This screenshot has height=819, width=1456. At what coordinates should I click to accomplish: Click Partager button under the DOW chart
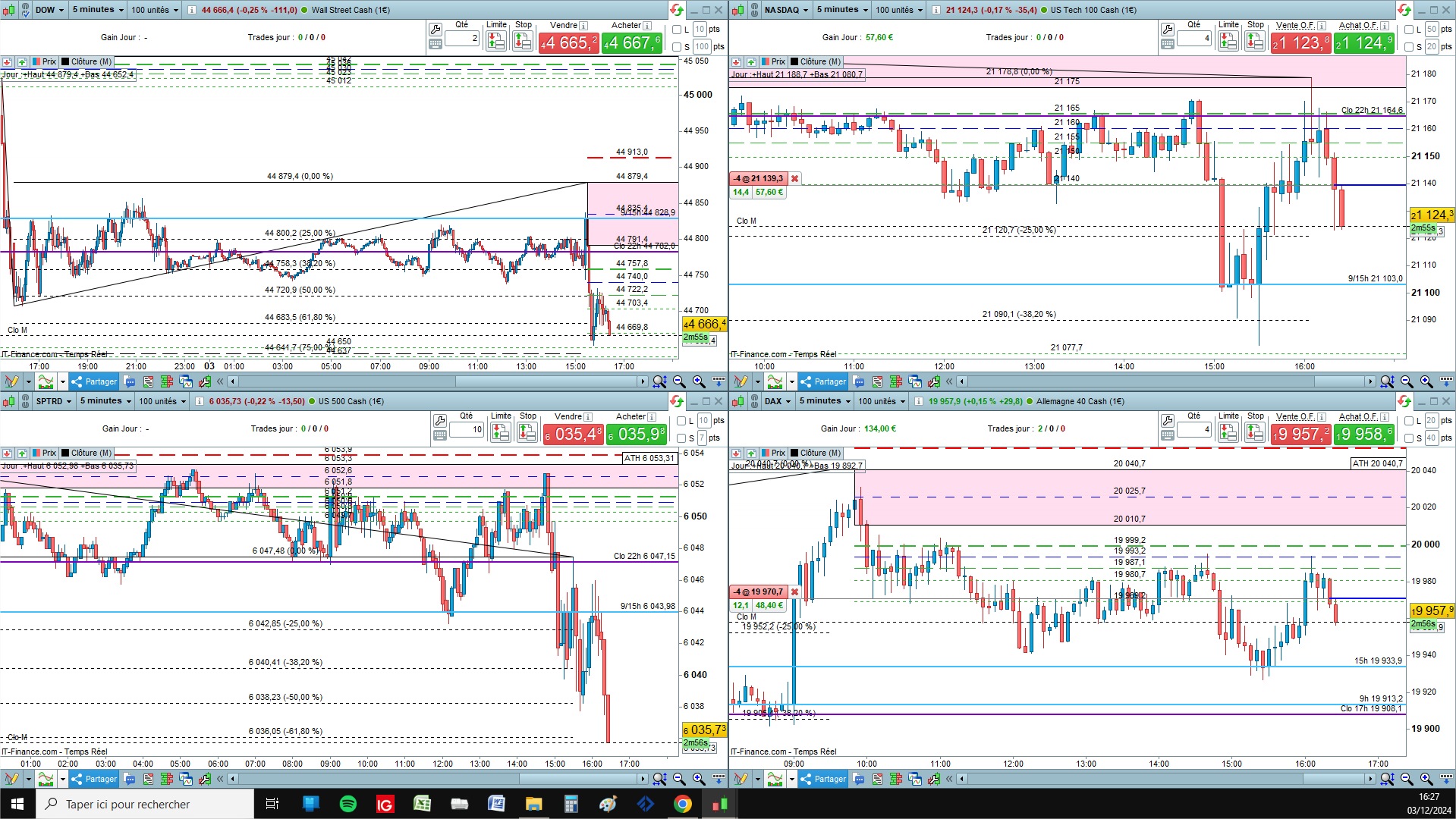point(94,381)
